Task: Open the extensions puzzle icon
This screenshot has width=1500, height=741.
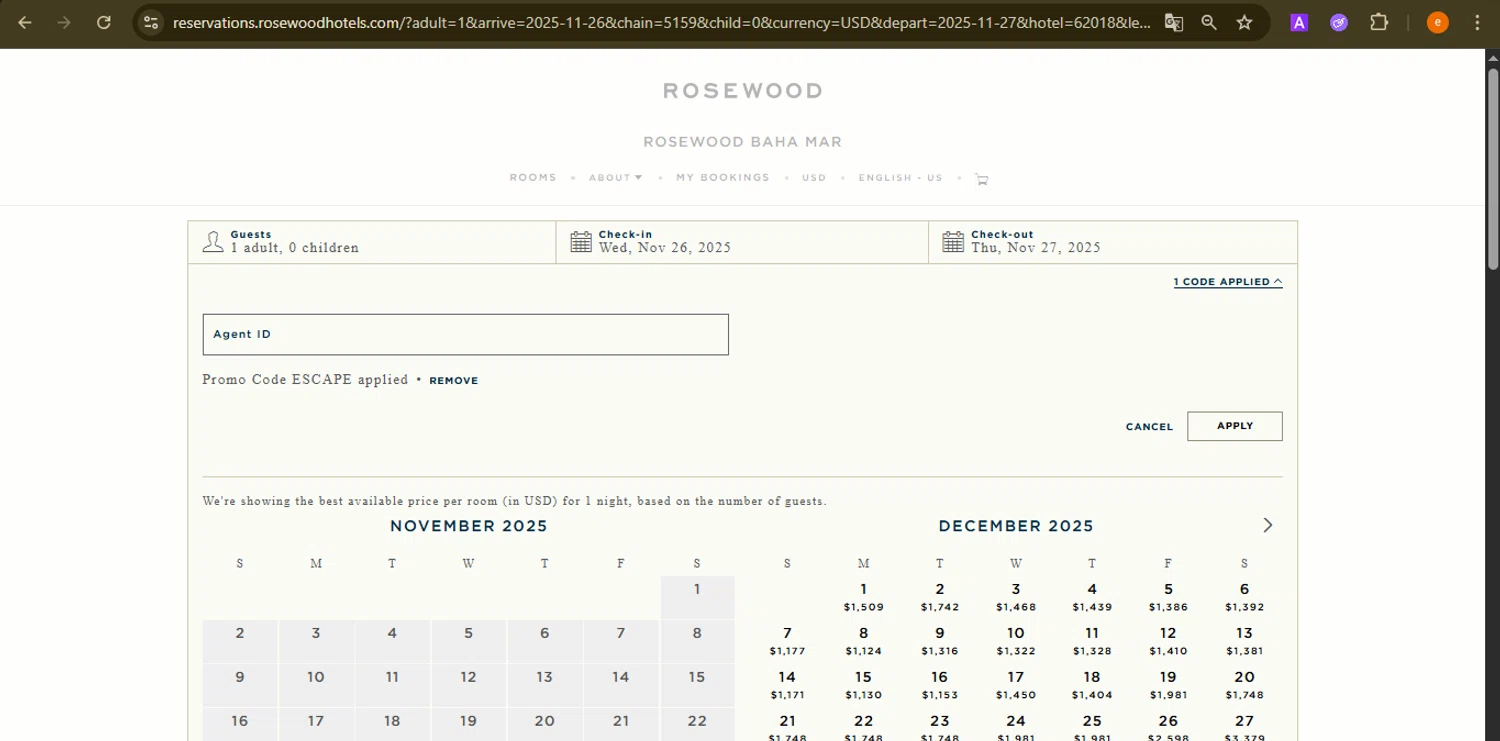Action: (1379, 22)
